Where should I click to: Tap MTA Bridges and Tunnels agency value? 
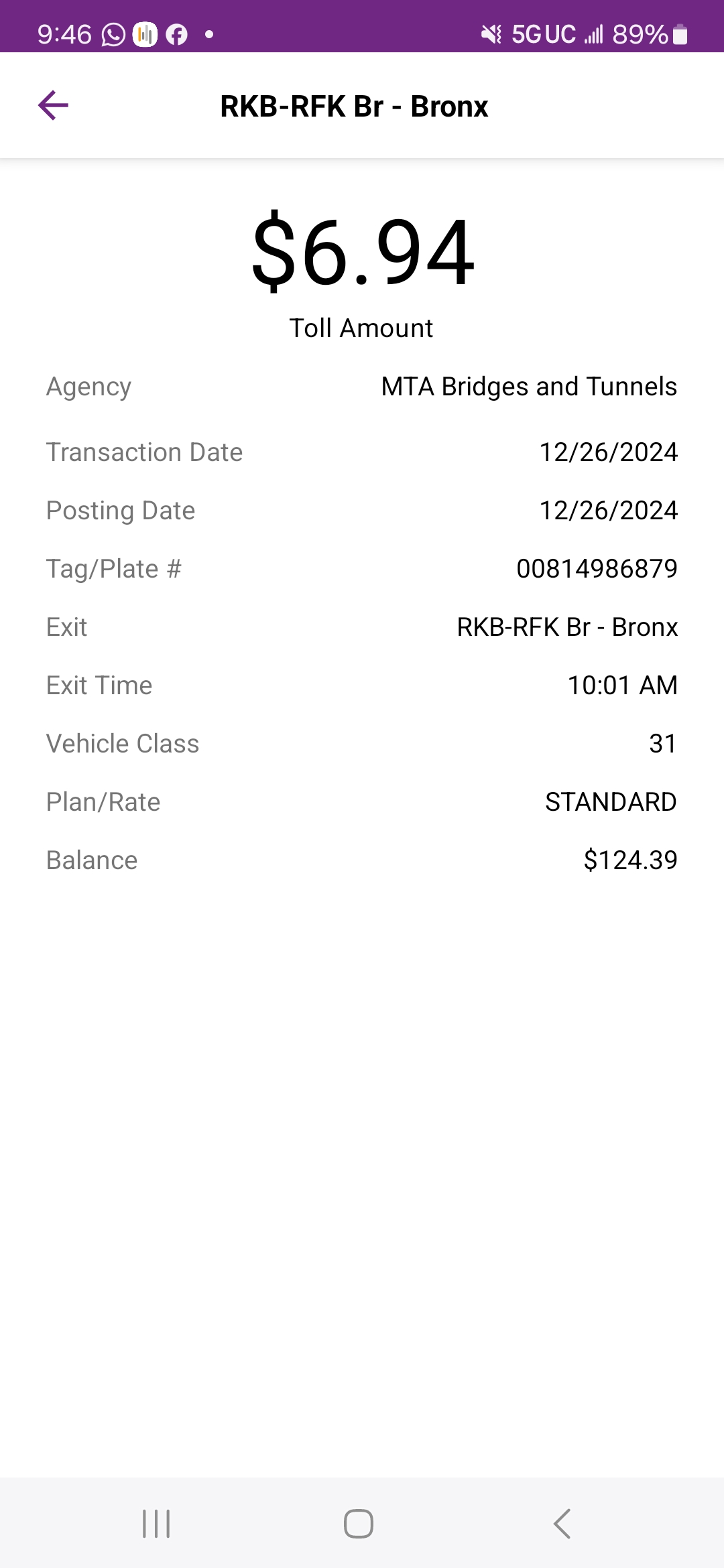pyautogui.click(x=529, y=387)
